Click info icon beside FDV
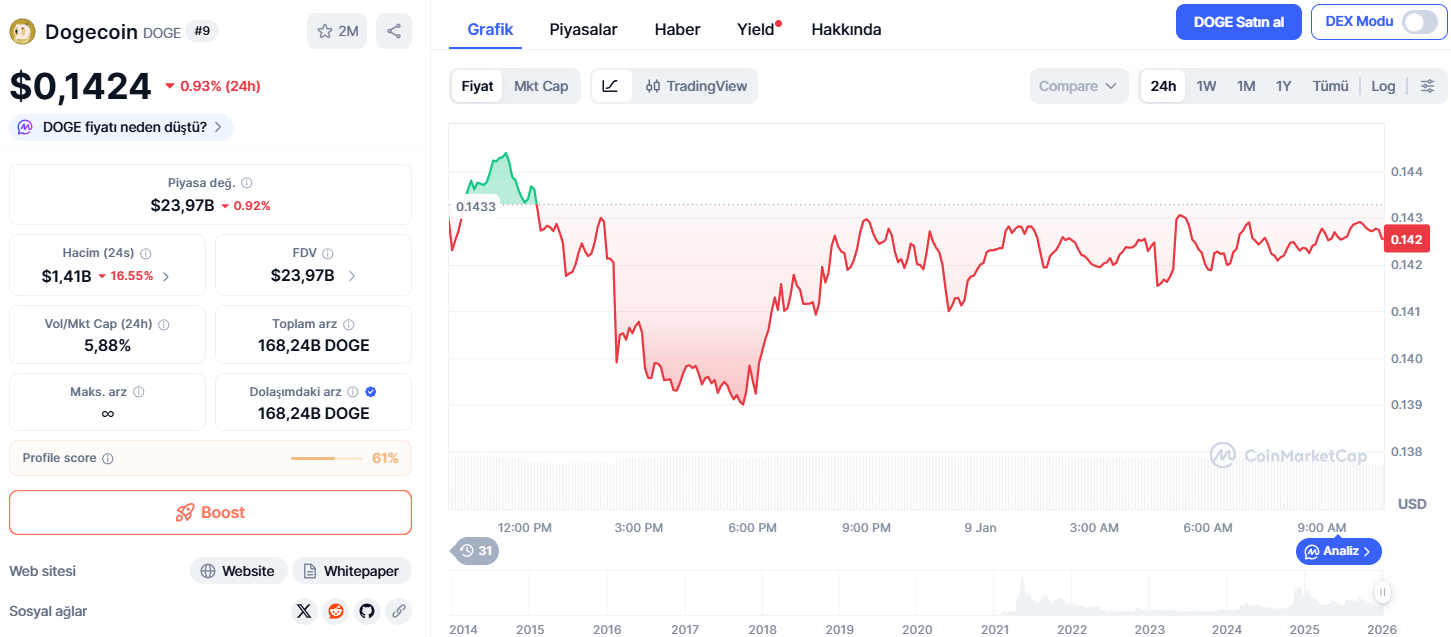 328,254
